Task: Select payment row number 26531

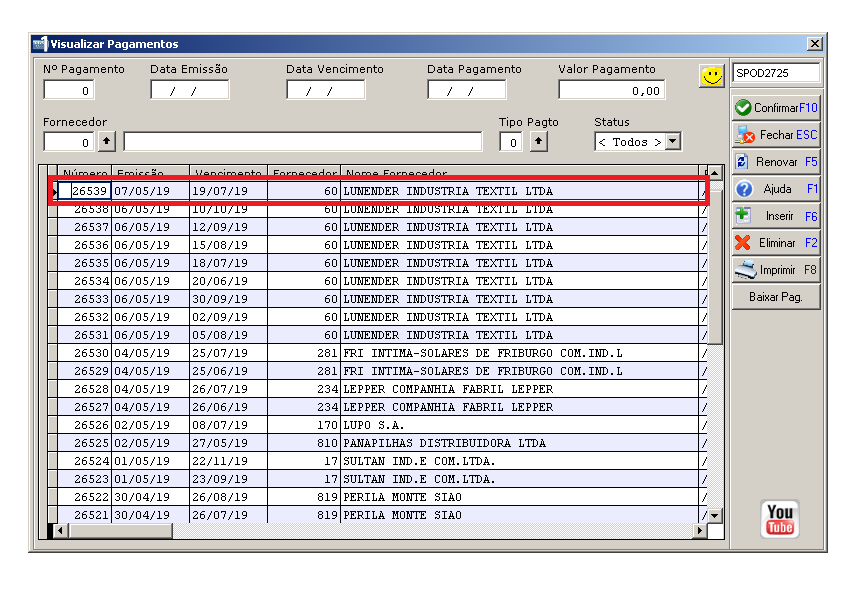Action: click(378, 335)
